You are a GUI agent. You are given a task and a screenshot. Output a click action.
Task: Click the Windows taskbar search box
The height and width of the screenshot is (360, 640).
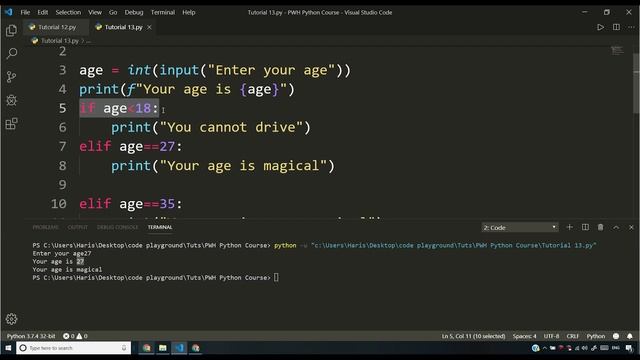coord(73,348)
